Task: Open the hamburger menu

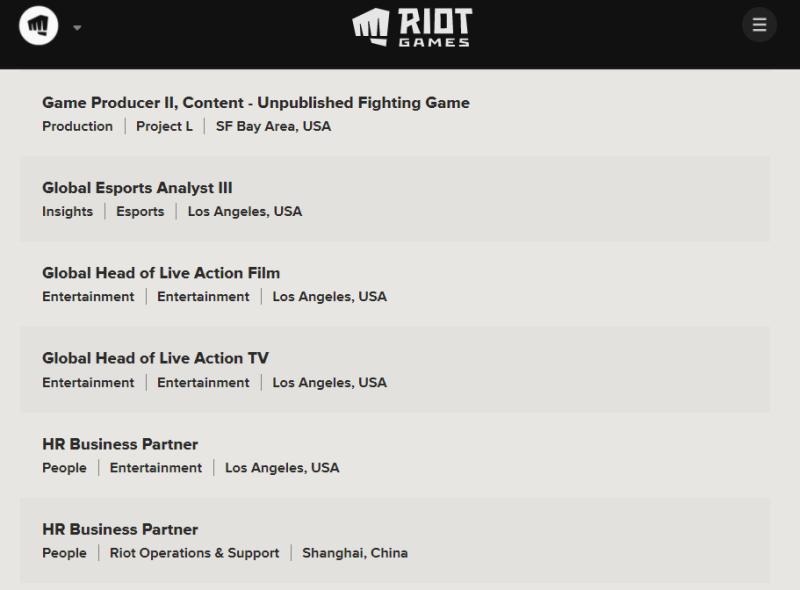Action: (759, 25)
